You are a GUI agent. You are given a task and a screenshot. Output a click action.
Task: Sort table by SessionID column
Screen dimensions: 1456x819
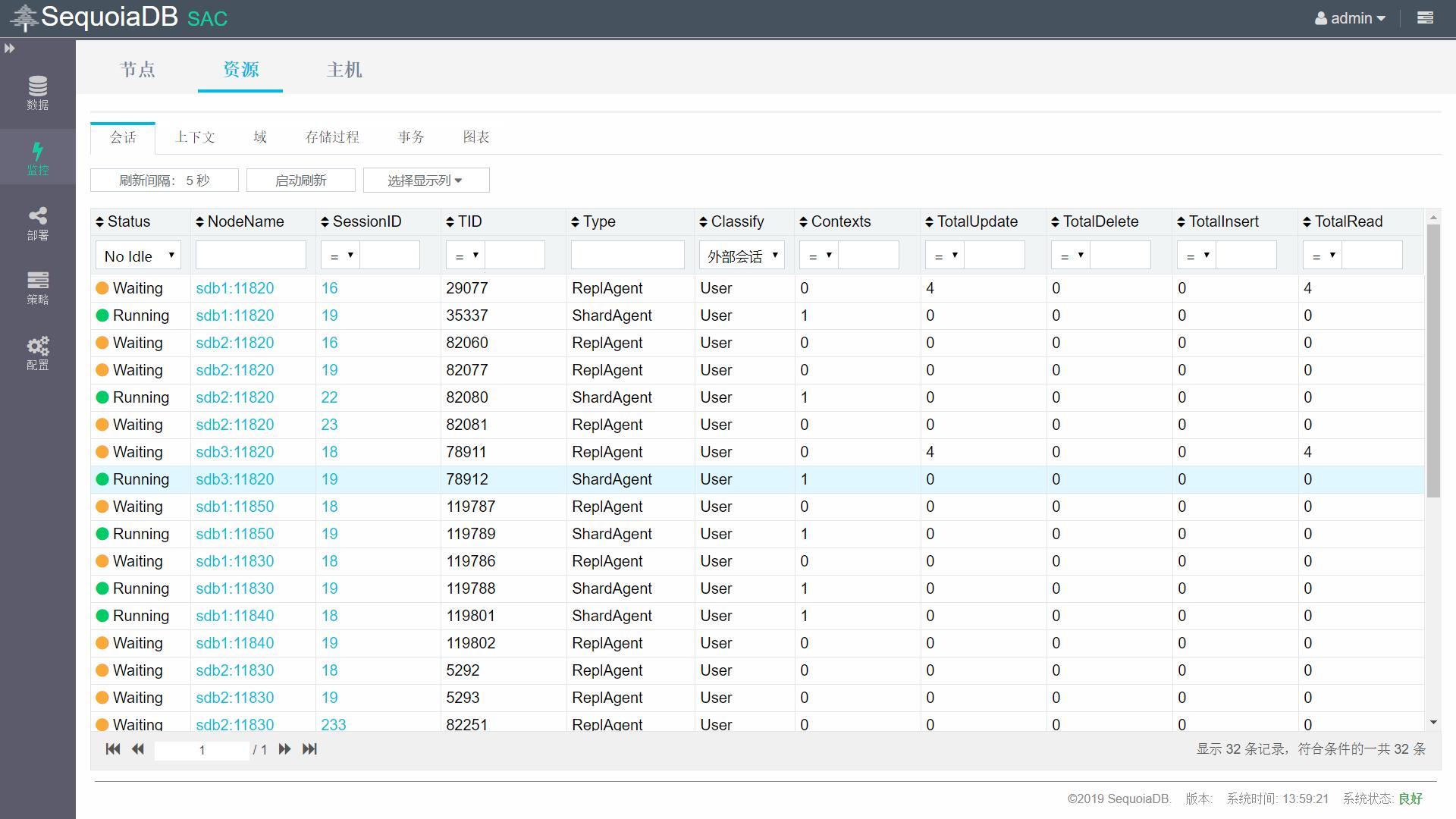[361, 221]
